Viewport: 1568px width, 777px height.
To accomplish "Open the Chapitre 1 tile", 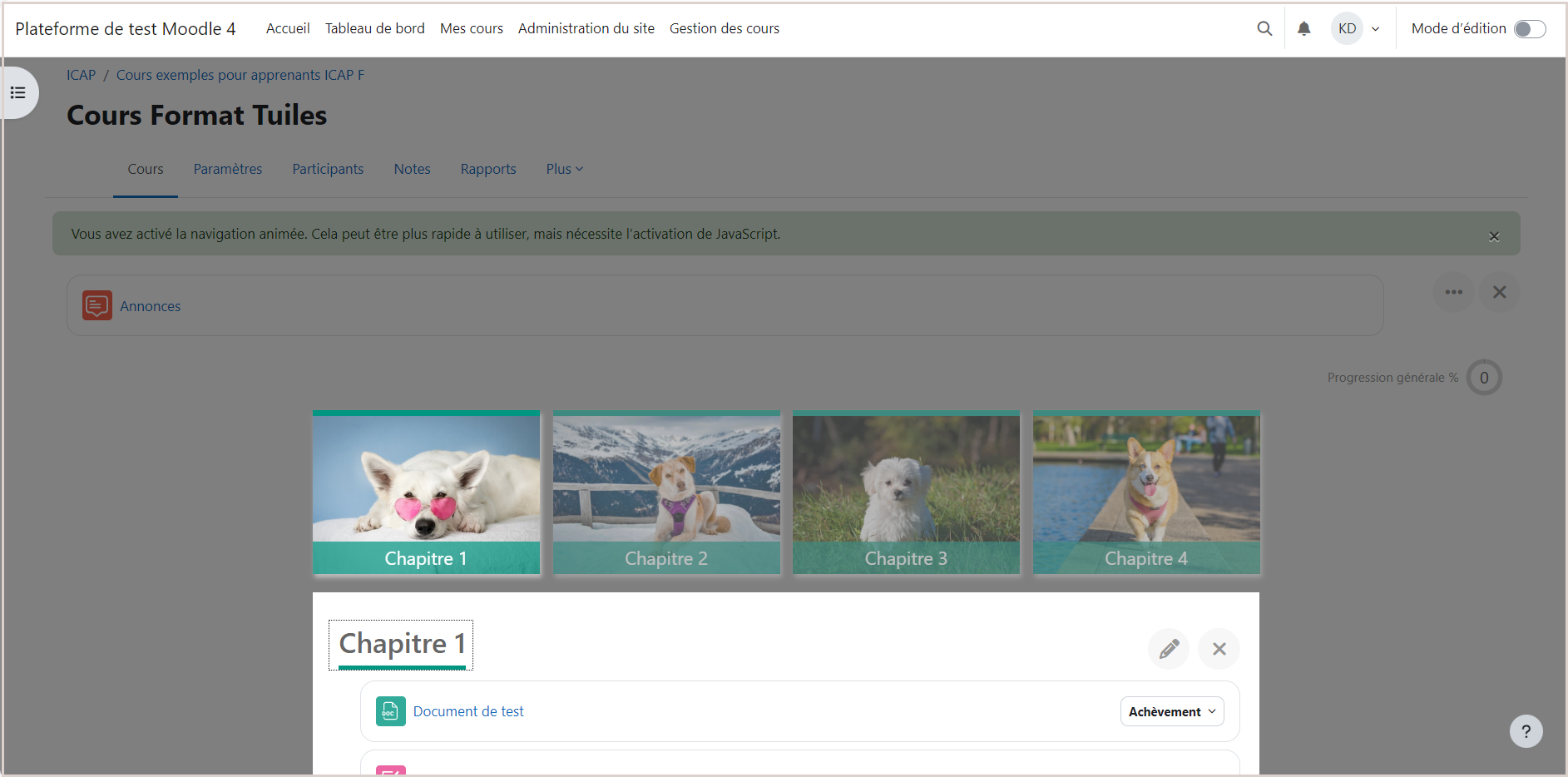I will point(426,492).
